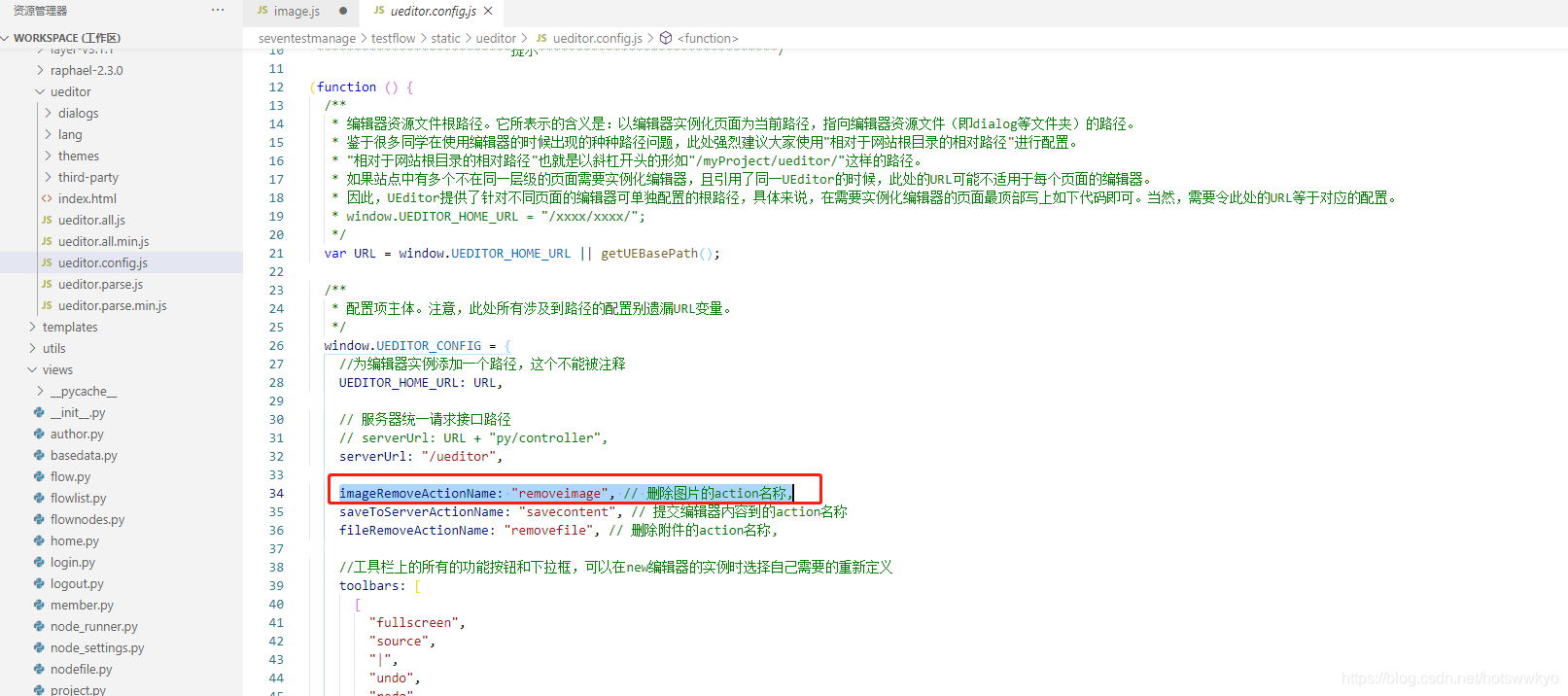Image resolution: width=1568 pixels, height=696 pixels.
Task: Open flowlist.py file
Action: click(78, 498)
